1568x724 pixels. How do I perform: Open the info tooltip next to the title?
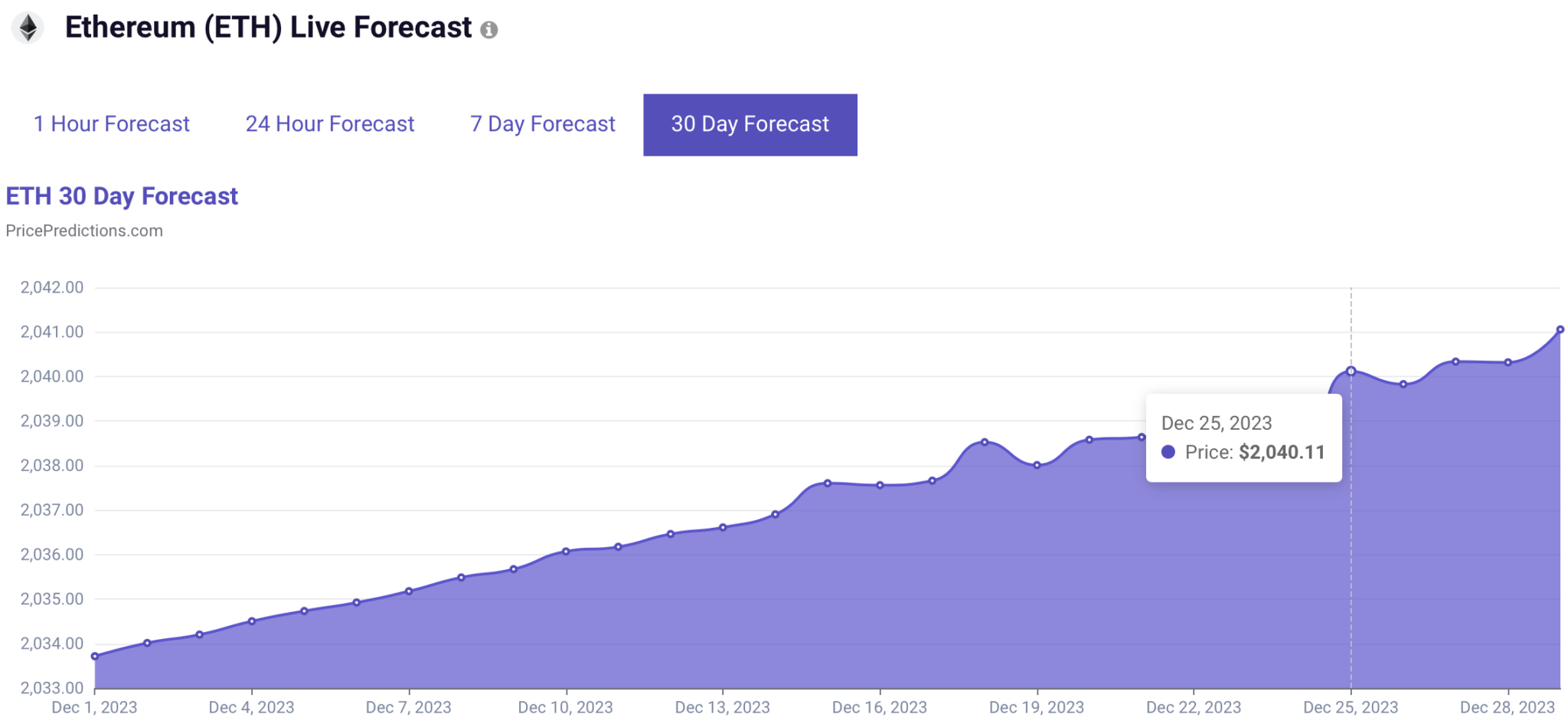tap(491, 31)
